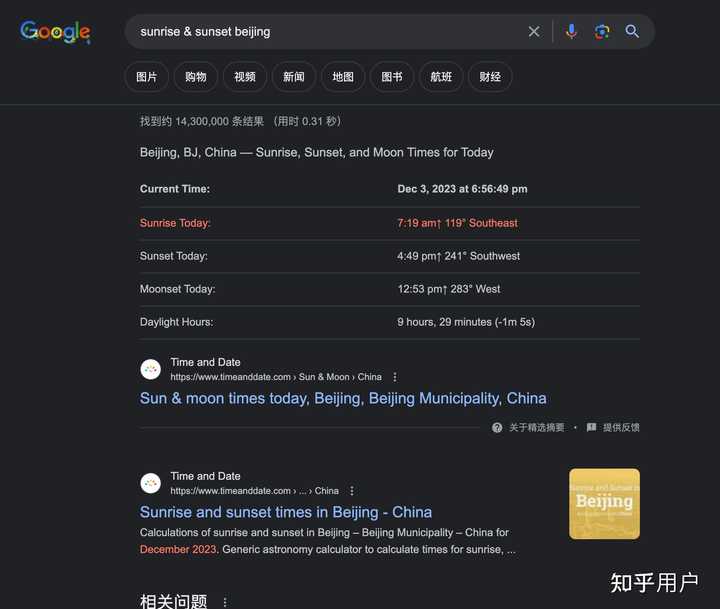Click Time and Date favicon of second result
This screenshot has height=609, width=720.
(151, 483)
